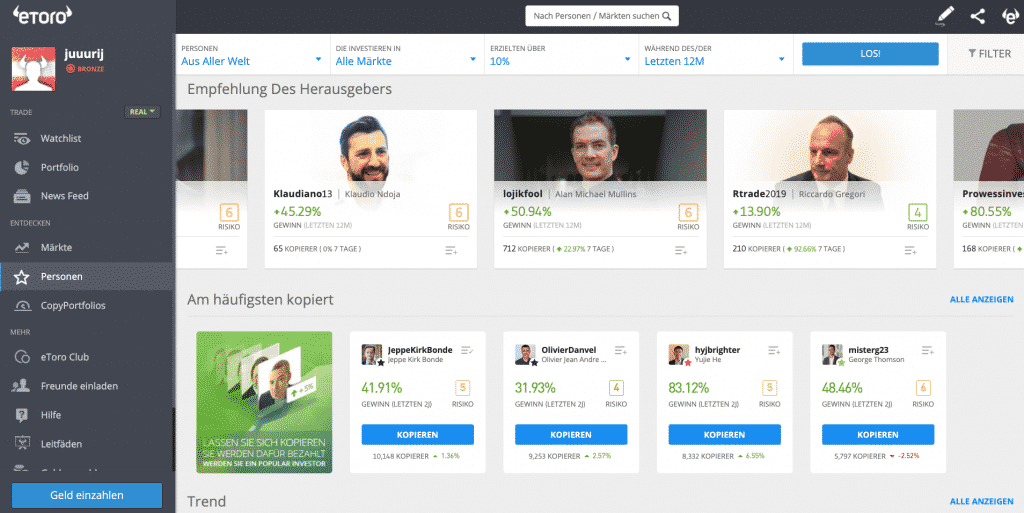Select Personen in sidebar
The height and width of the screenshot is (513, 1024).
coord(87,277)
